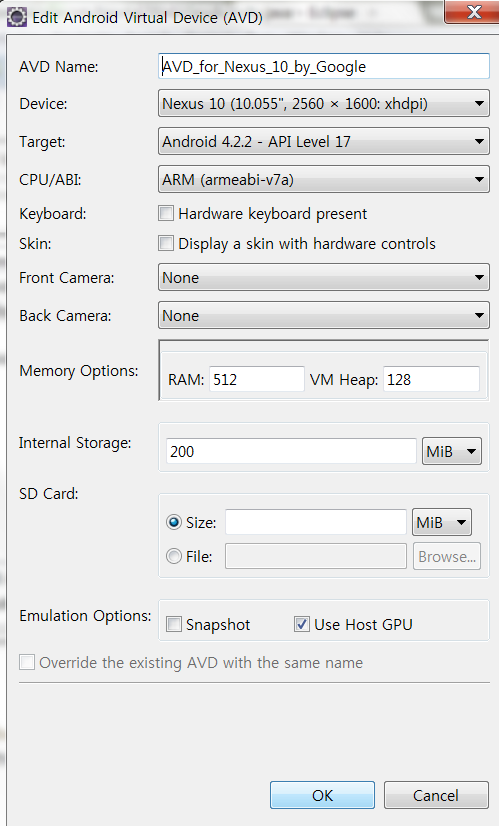This screenshot has height=826, width=499.
Task: Click the RAM field containing 512
Action: (257, 379)
